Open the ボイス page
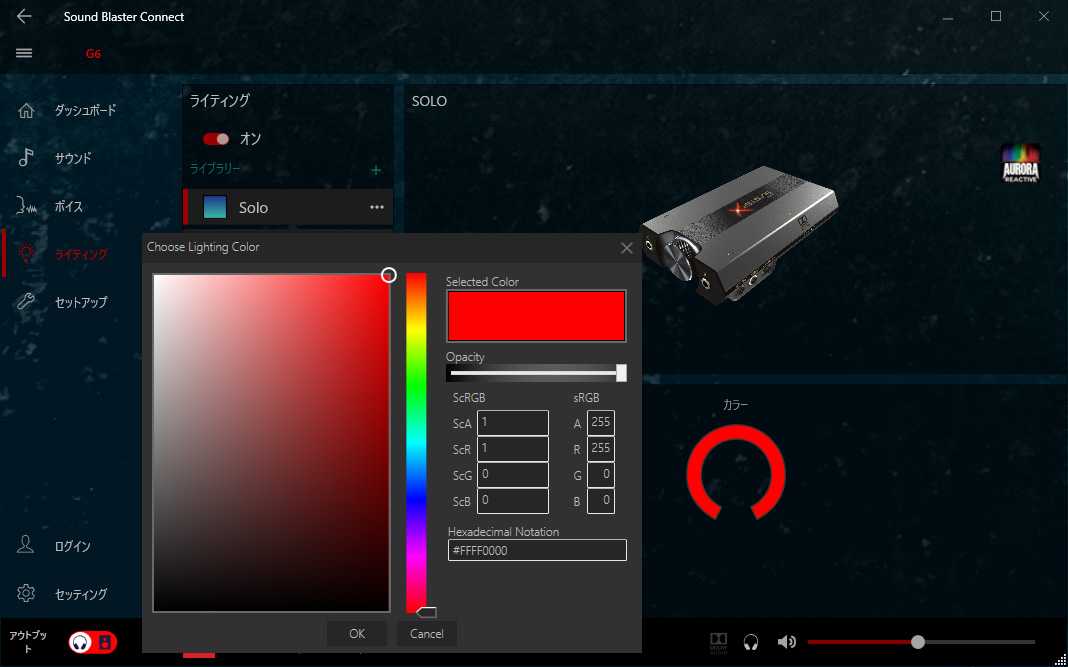The height and width of the screenshot is (667, 1068). pyautogui.click(x=67, y=206)
